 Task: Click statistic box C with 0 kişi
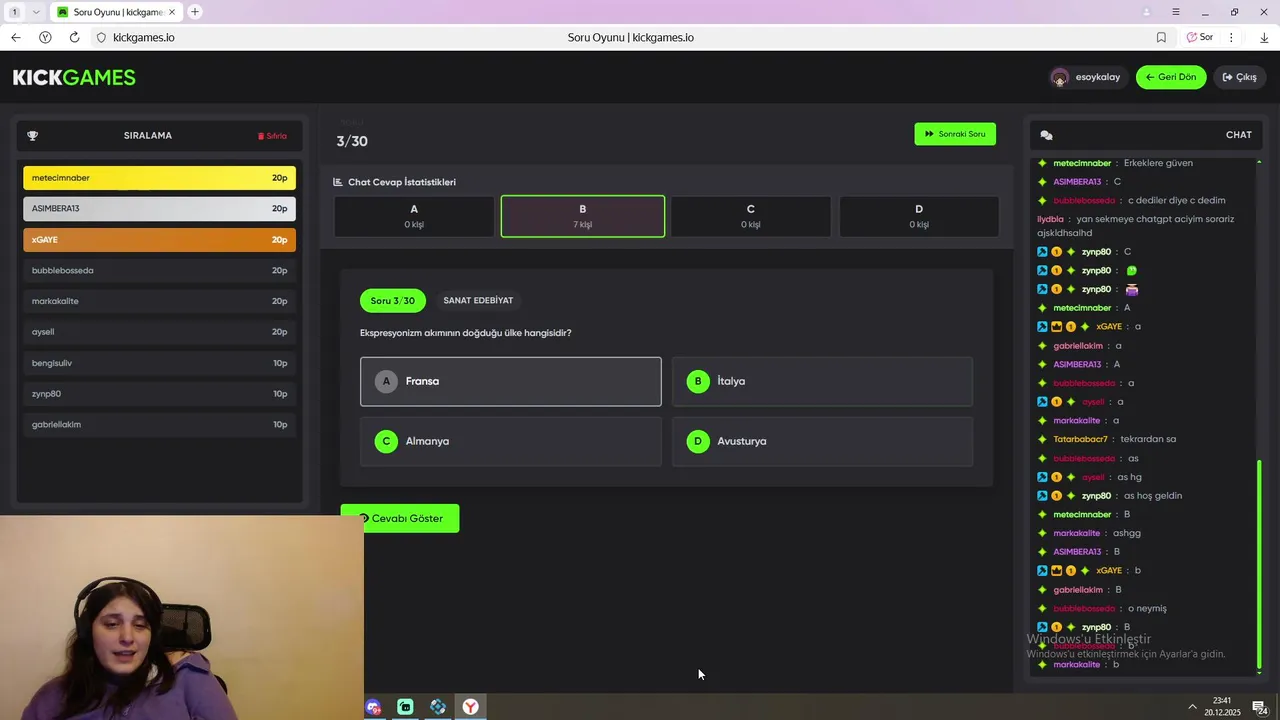click(x=751, y=216)
